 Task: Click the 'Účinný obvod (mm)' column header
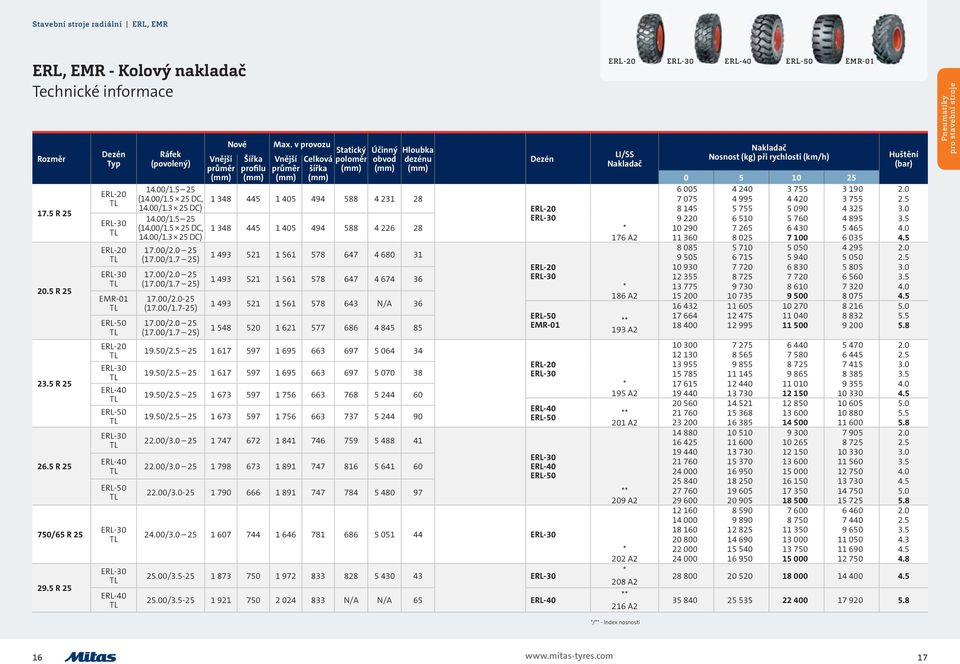(x=384, y=159)
